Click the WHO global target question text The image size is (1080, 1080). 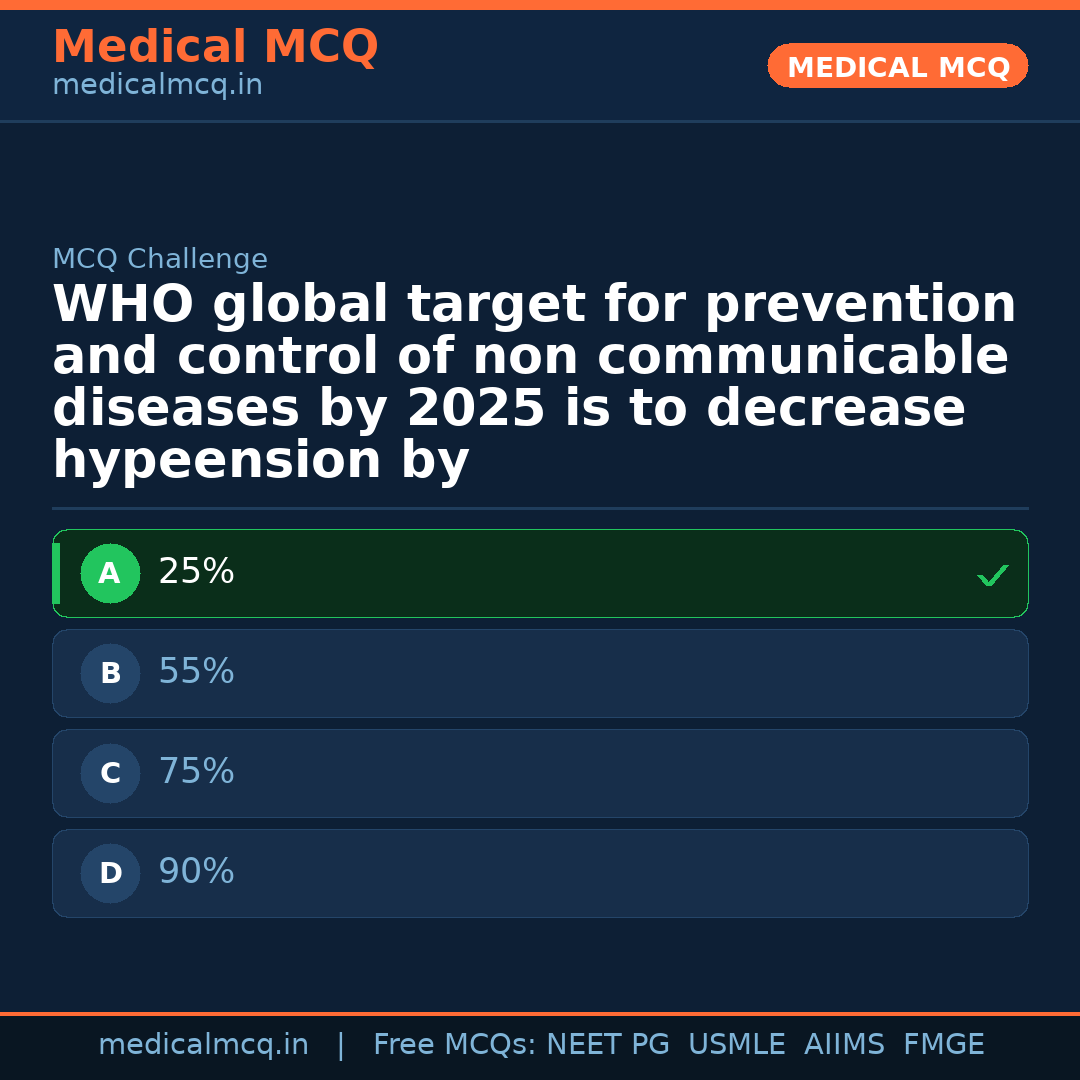534,383
